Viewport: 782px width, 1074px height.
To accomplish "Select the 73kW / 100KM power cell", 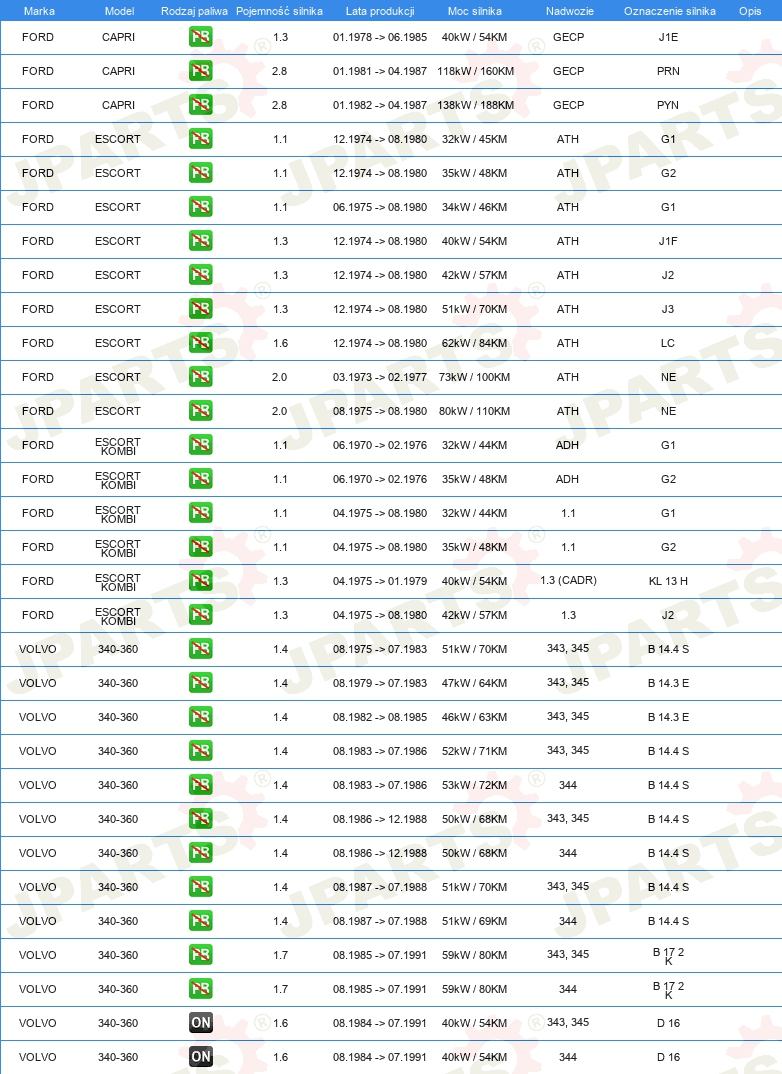I will point(475,377).
